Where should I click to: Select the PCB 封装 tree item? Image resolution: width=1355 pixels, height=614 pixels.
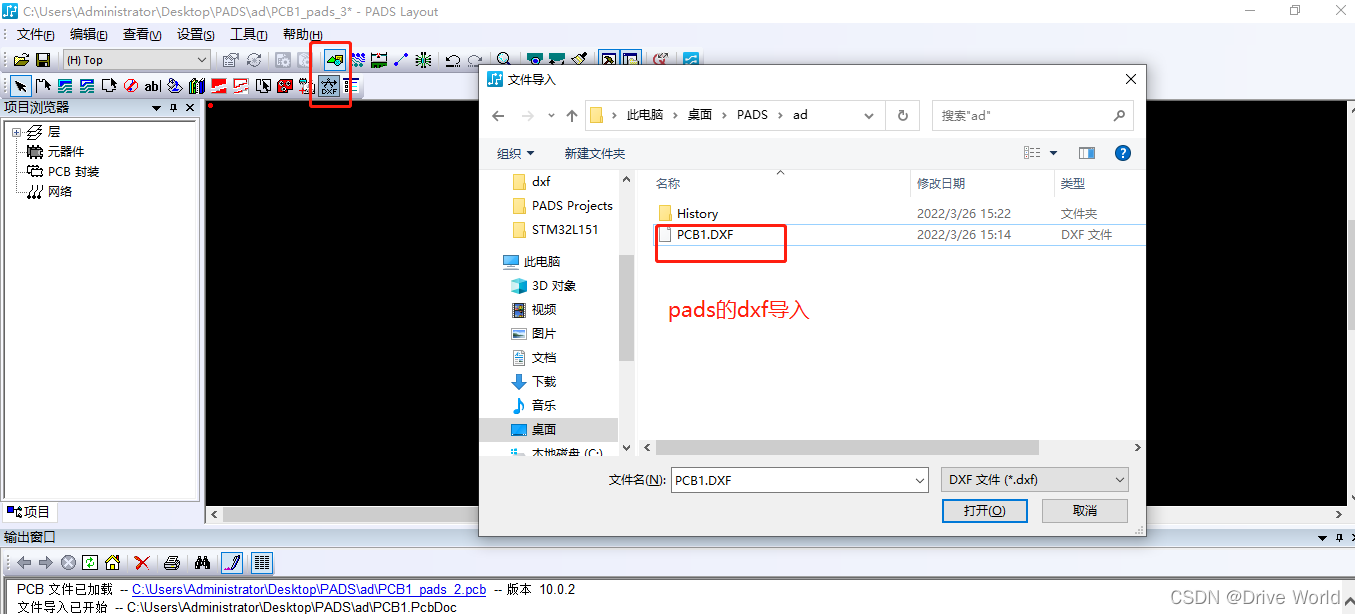click(x=74, y=172)
